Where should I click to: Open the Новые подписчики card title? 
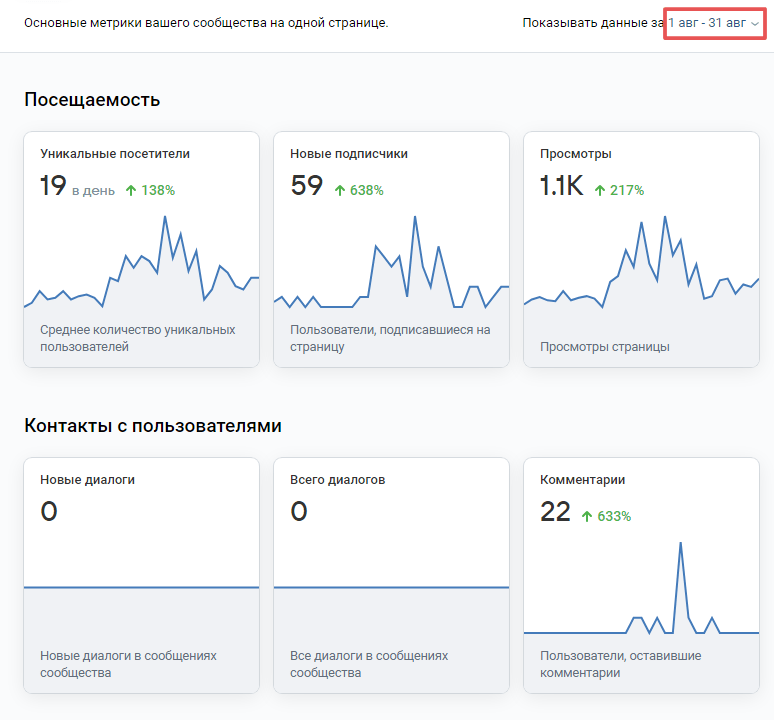[x=348, y=154]
